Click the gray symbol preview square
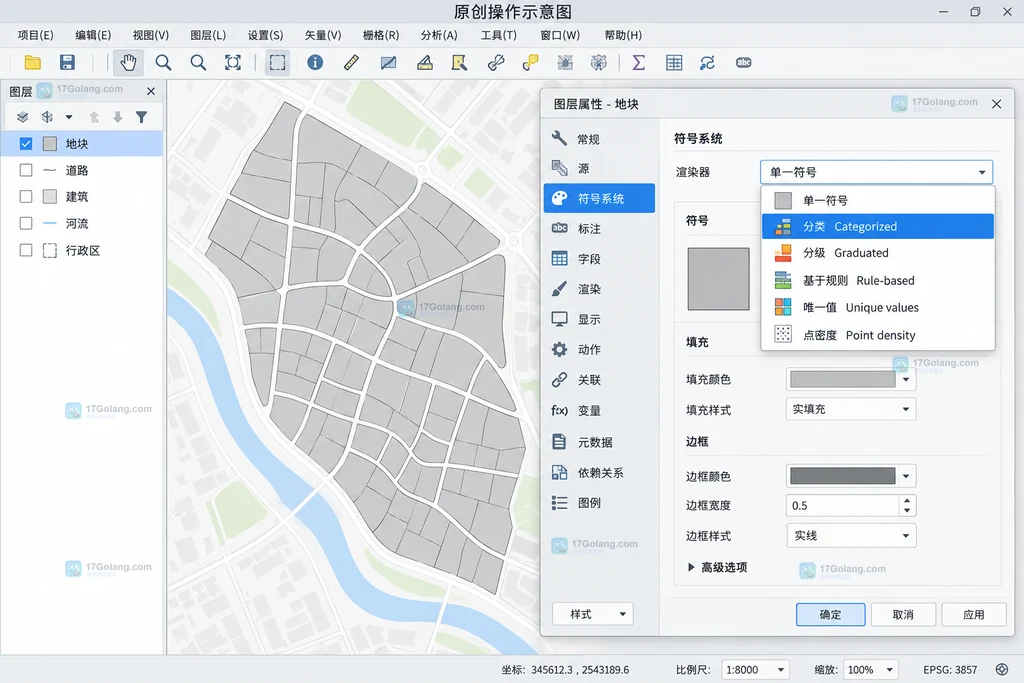1024x683 pixels. [718, 279]
